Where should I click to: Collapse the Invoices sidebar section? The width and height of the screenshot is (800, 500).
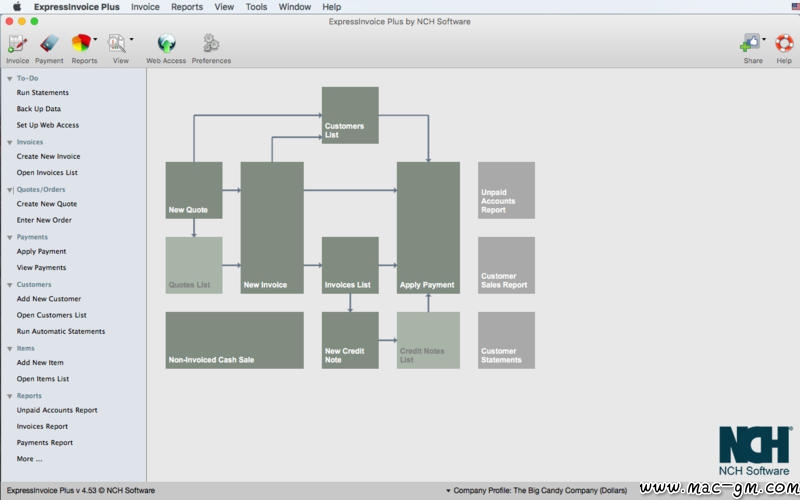(10, 142)
